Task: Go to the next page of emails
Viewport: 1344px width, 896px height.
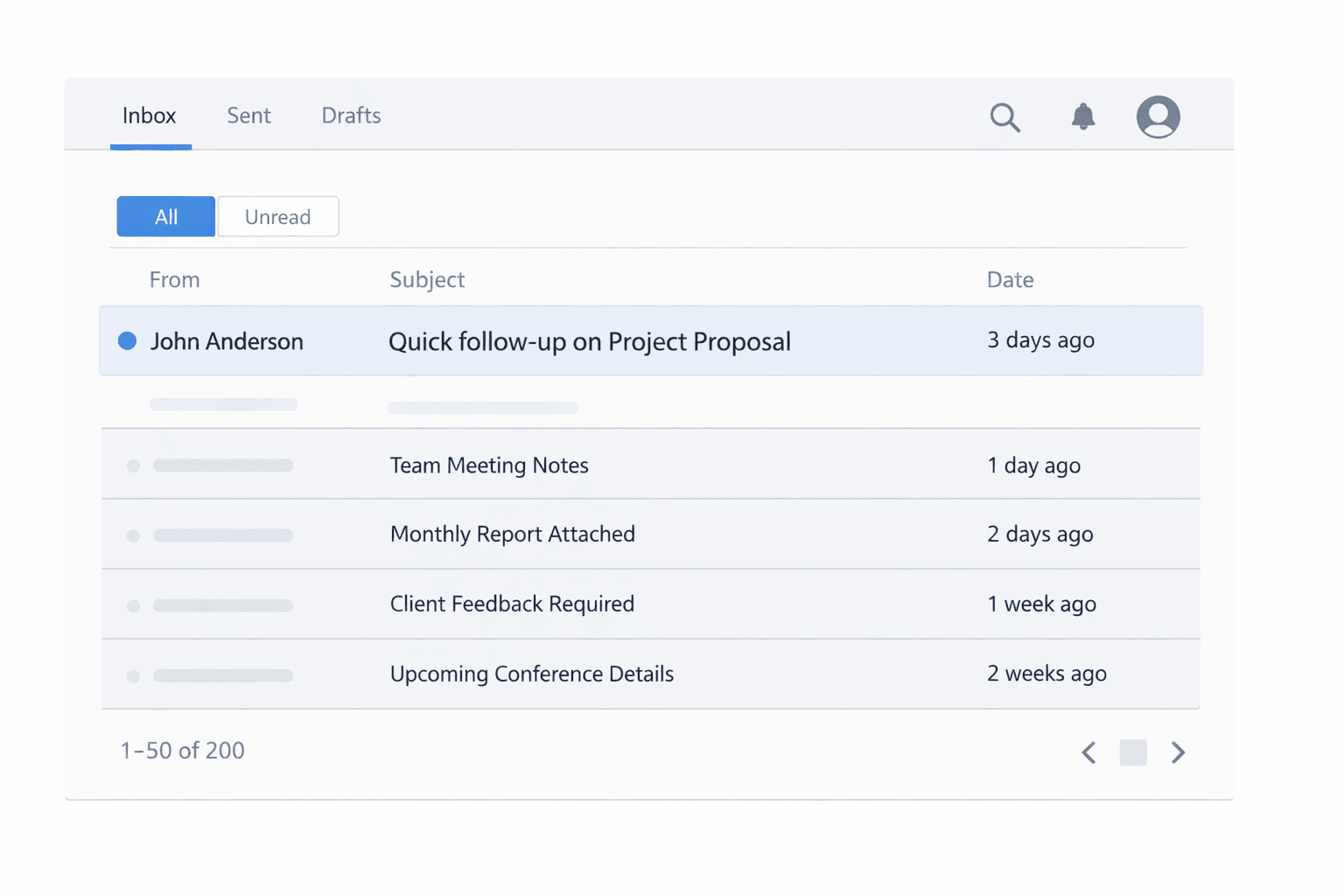Action: pos(1178,752)
